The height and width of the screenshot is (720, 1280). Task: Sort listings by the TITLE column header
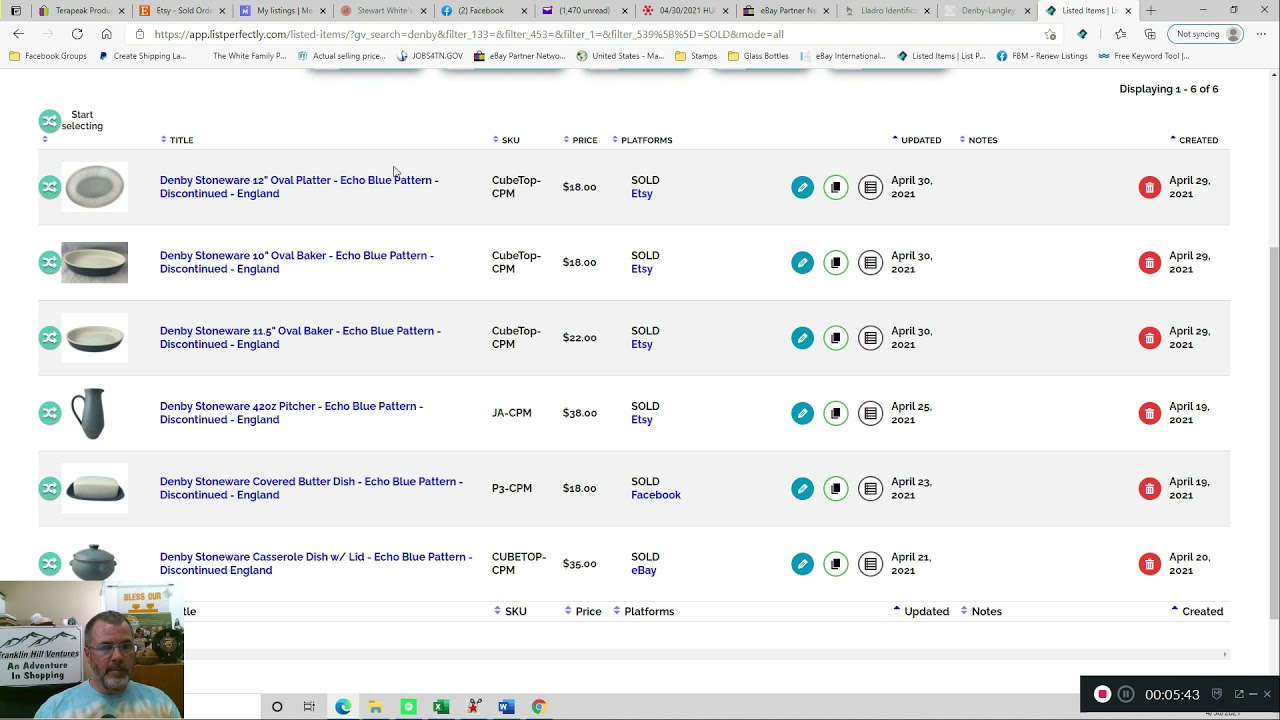(x=177, y=140)
